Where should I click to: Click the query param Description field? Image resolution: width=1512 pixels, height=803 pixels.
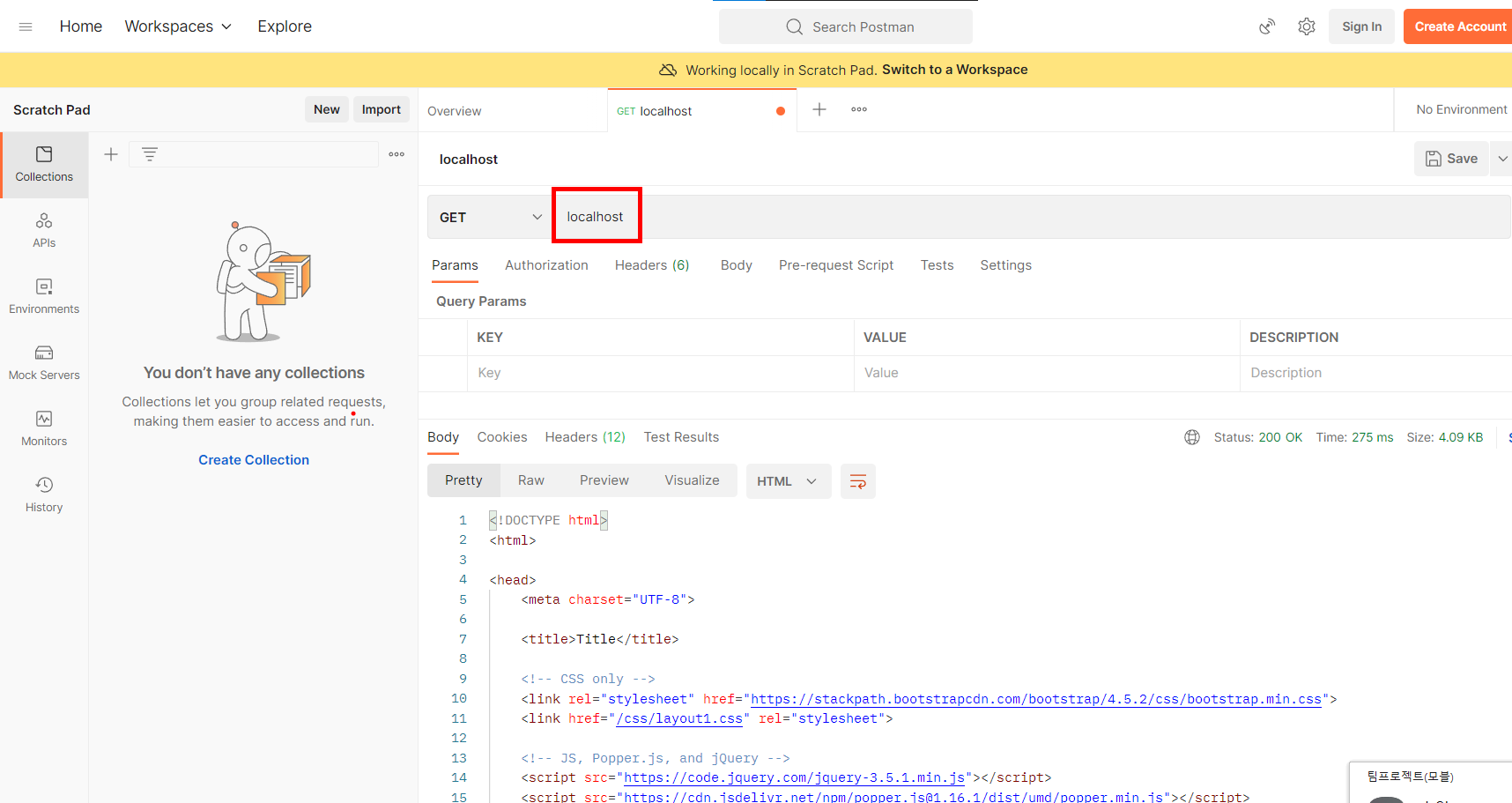[x=1376, y=373]
